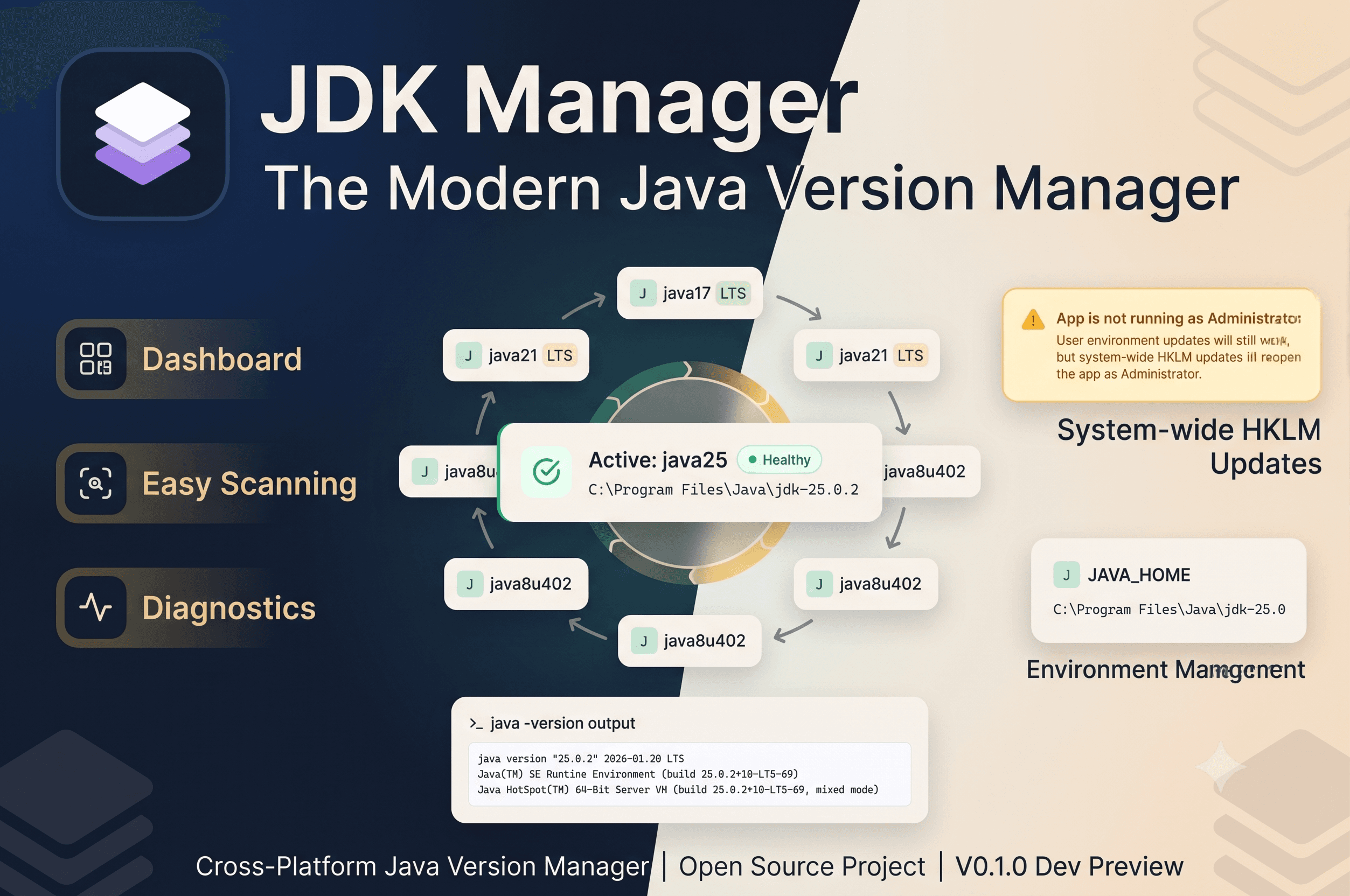
Task: Click the 'System-wide HKLM Updates' caption
Action: pyautogui.click(x=1189, y=446)
